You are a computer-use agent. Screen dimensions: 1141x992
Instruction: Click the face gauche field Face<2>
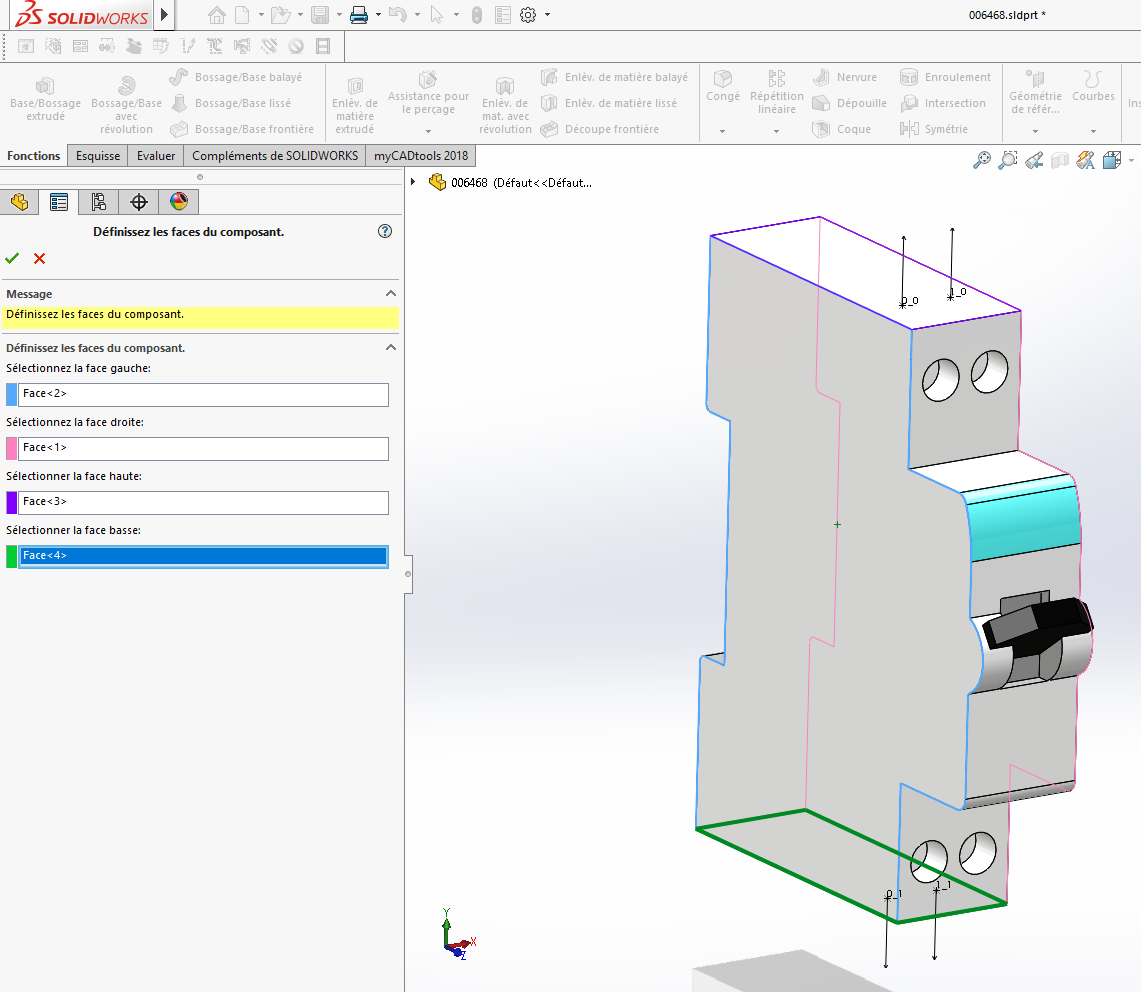tap(203, 394)
